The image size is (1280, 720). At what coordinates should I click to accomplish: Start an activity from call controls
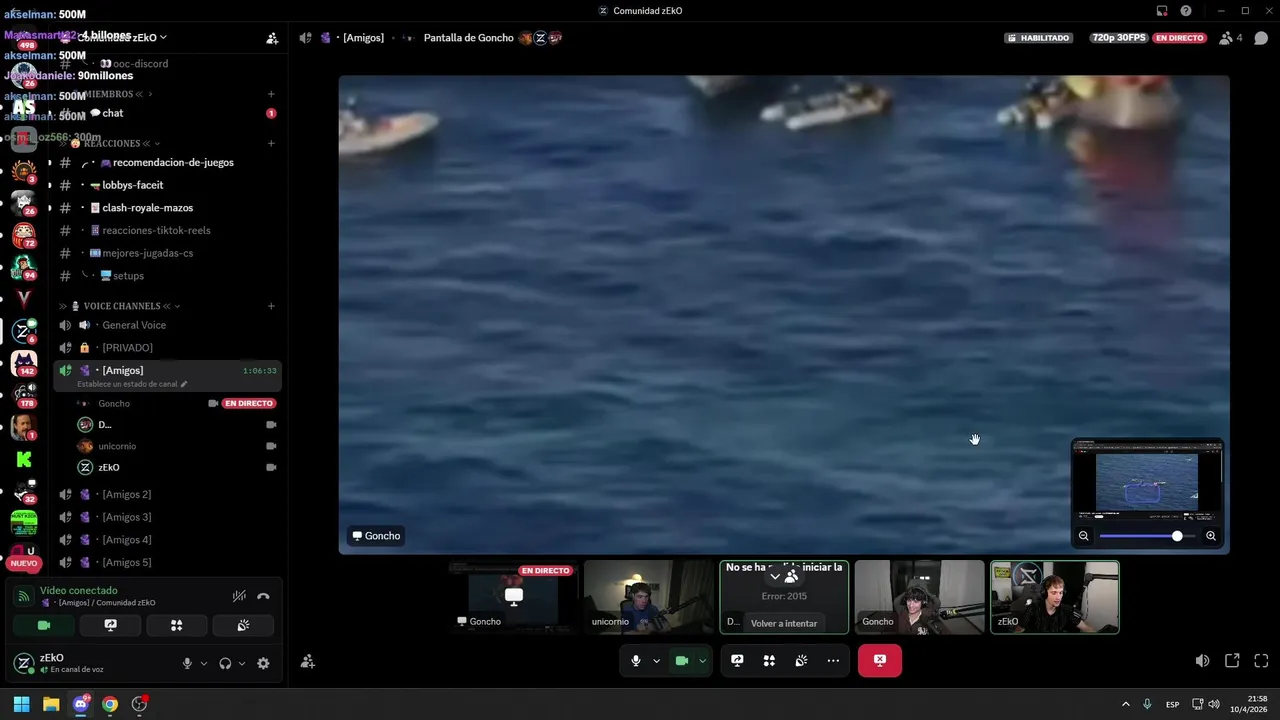point(769,661)
